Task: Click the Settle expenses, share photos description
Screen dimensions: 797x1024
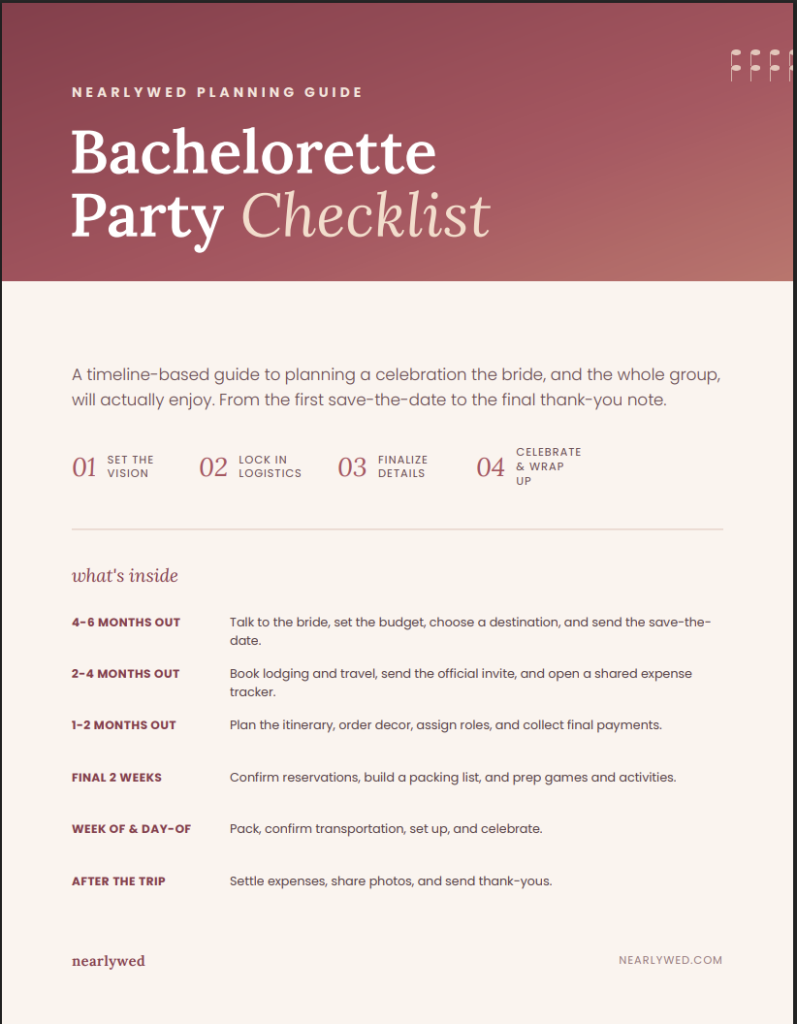Action: (391, 881)
